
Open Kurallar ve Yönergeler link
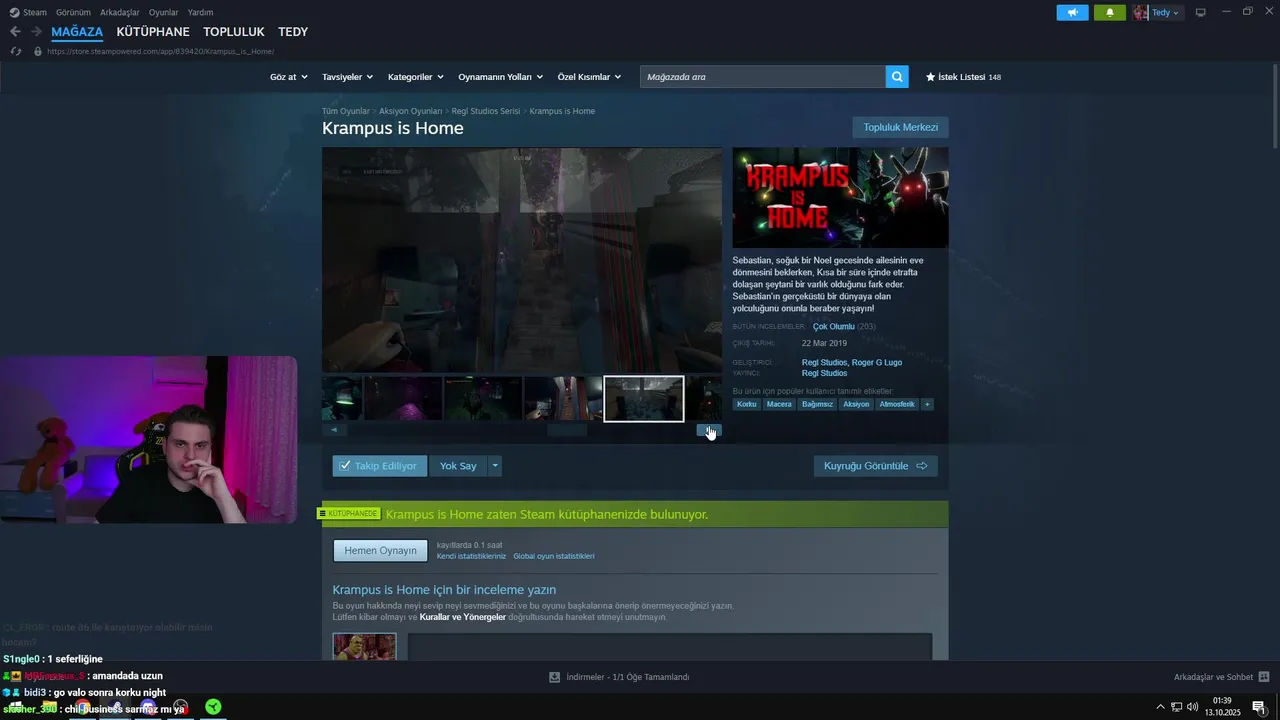(463, 617)
